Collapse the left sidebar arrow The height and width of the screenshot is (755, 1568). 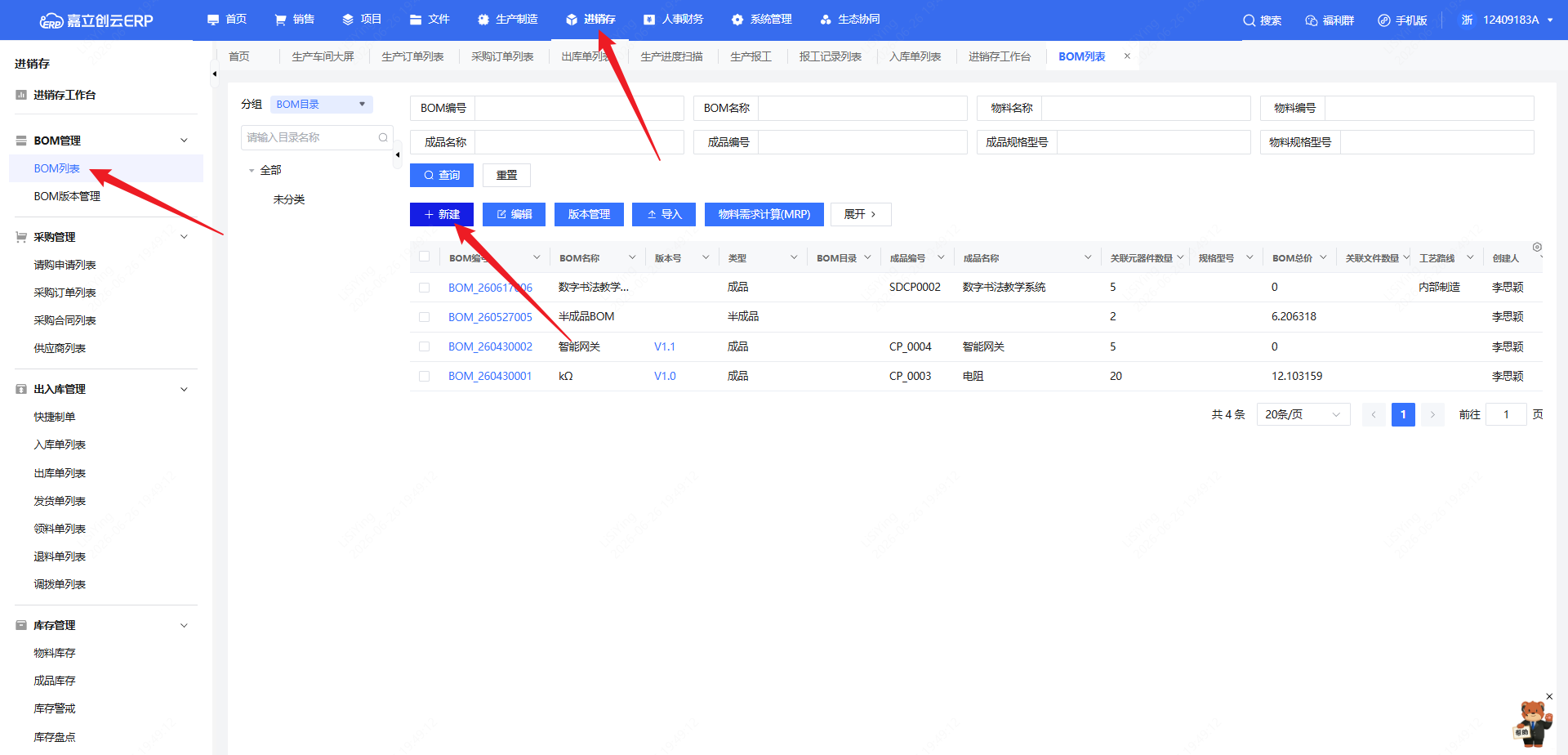pyautogui.click(x=215, y=74)
